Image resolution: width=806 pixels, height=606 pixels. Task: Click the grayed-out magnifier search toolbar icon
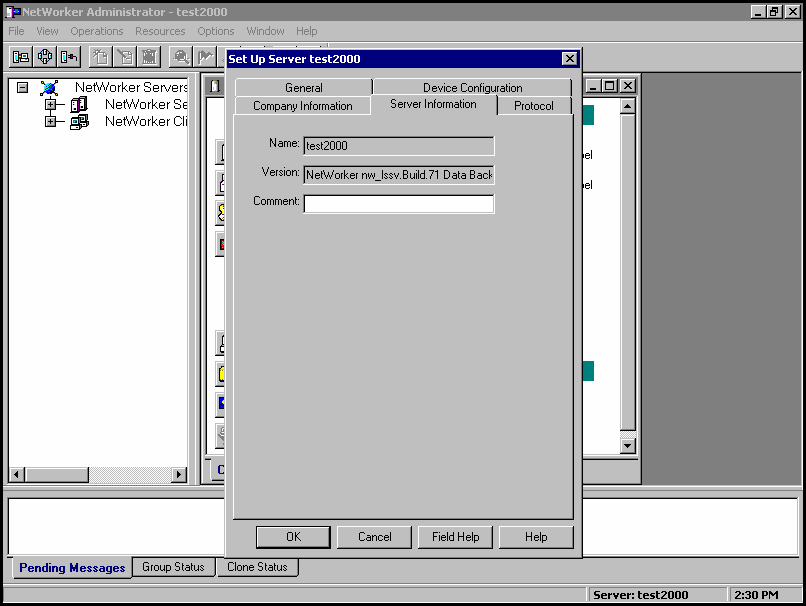tap(181, 57)
